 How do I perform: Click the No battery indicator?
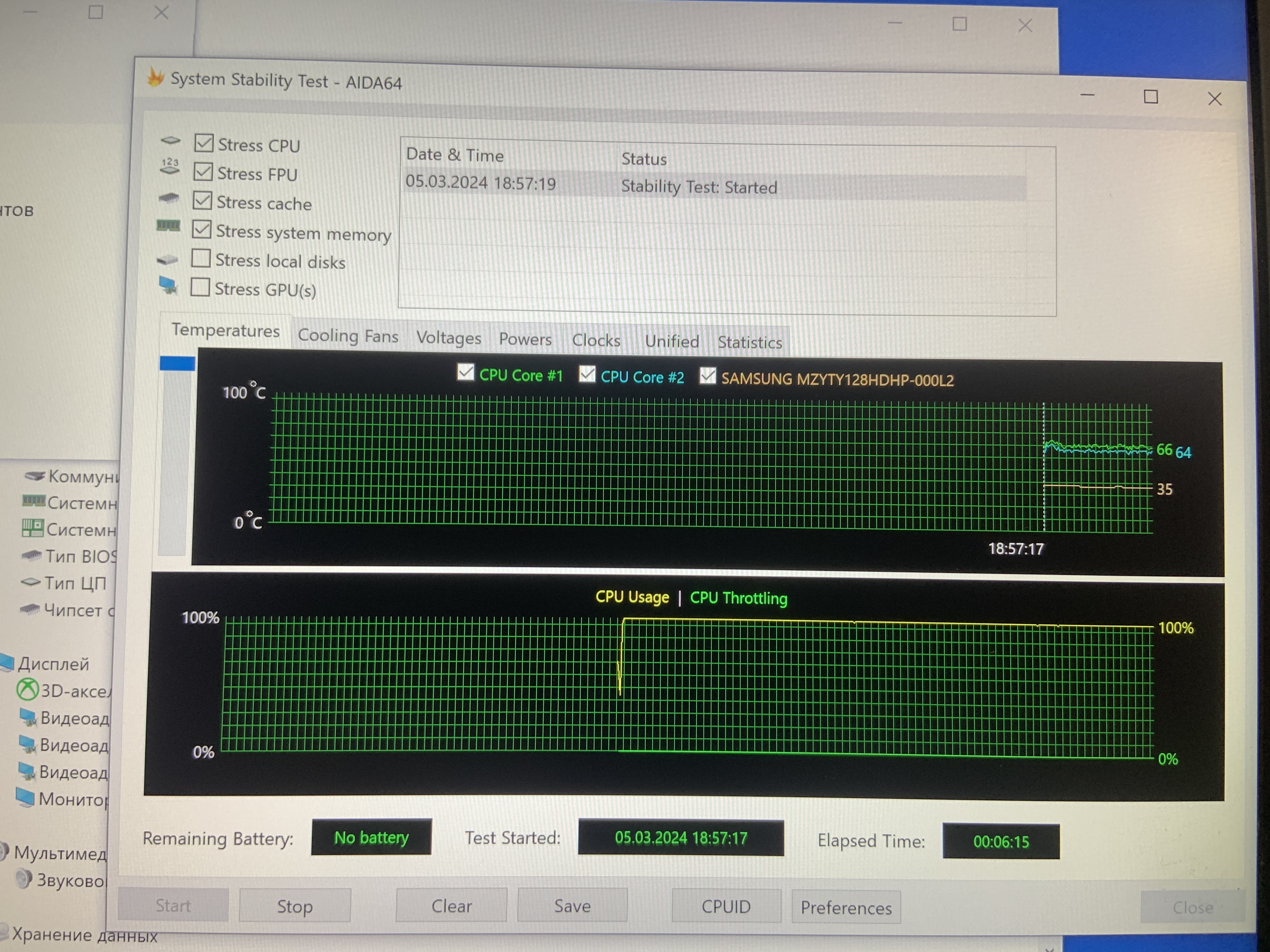371,837
